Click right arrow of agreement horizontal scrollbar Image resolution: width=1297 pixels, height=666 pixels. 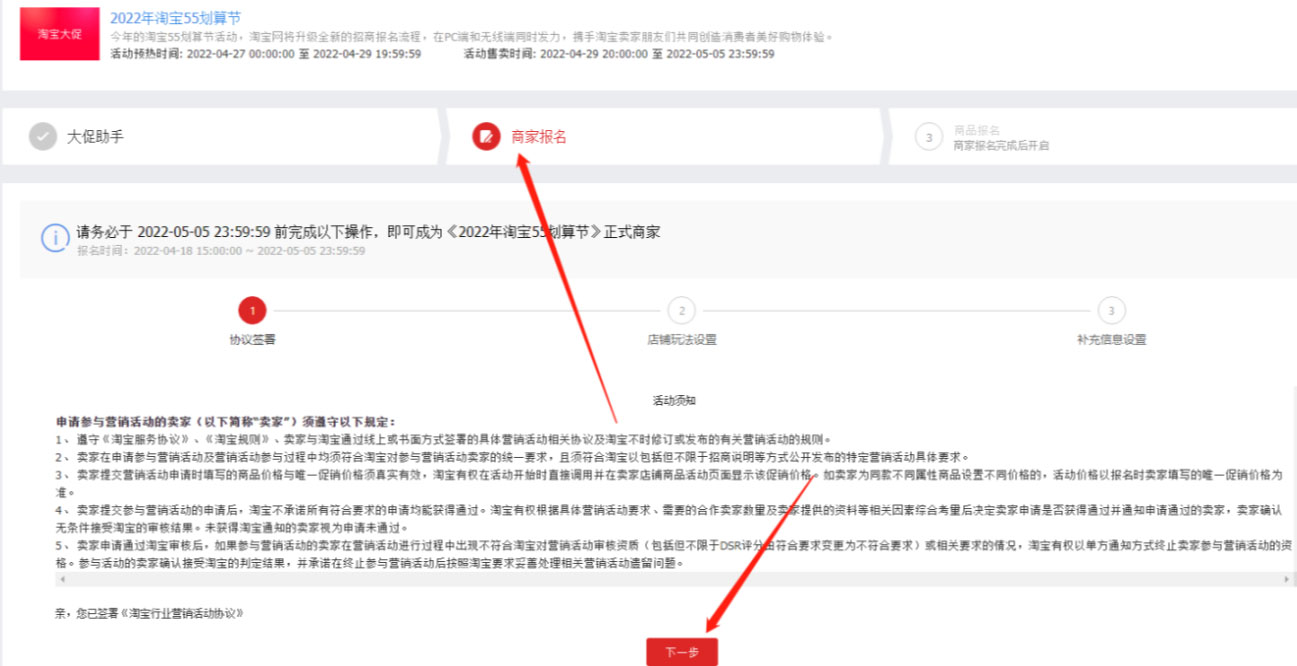(1286, 580)
